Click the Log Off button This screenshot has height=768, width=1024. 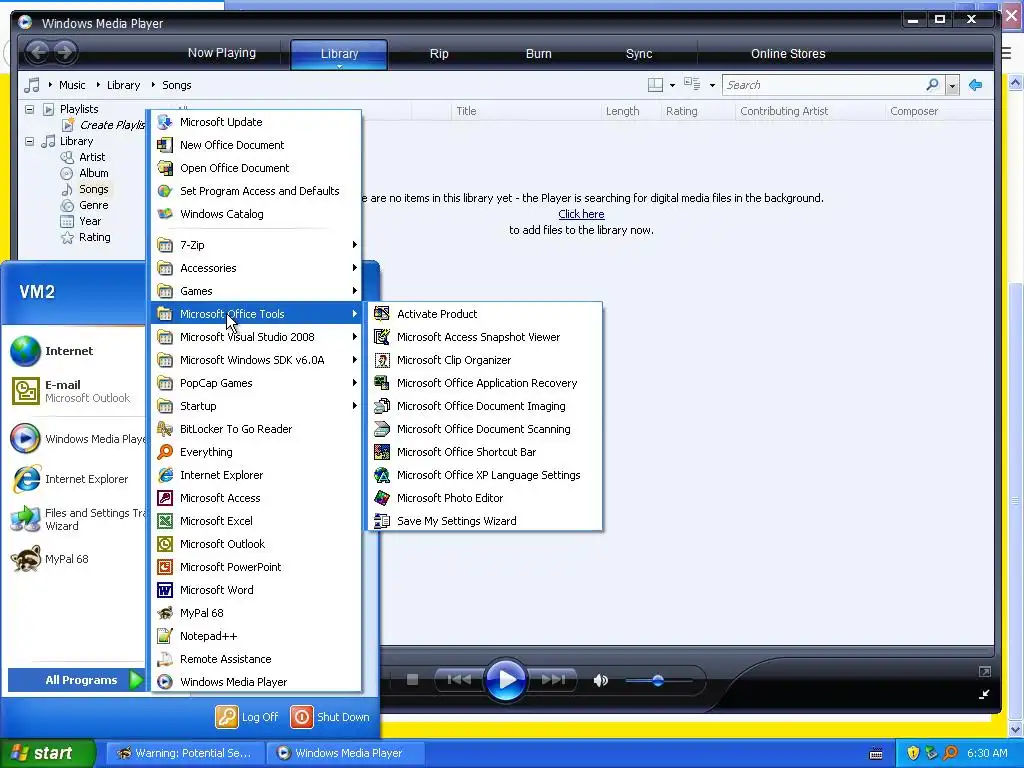[x=248, y=717]
